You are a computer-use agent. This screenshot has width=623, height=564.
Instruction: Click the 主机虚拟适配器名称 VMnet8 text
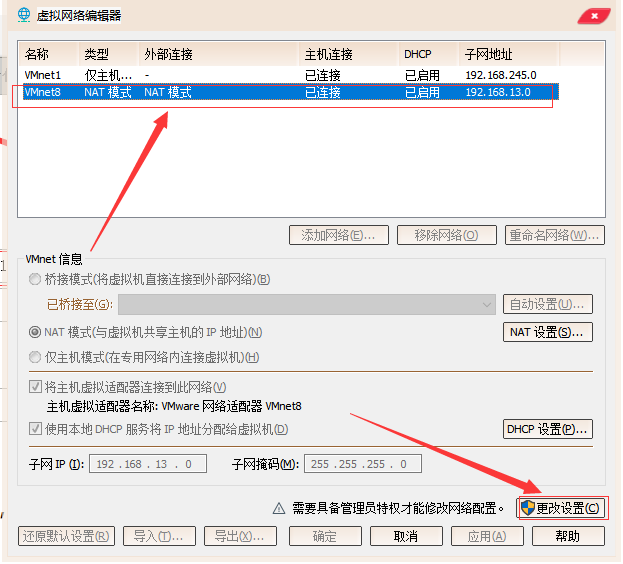click(174, 406)
